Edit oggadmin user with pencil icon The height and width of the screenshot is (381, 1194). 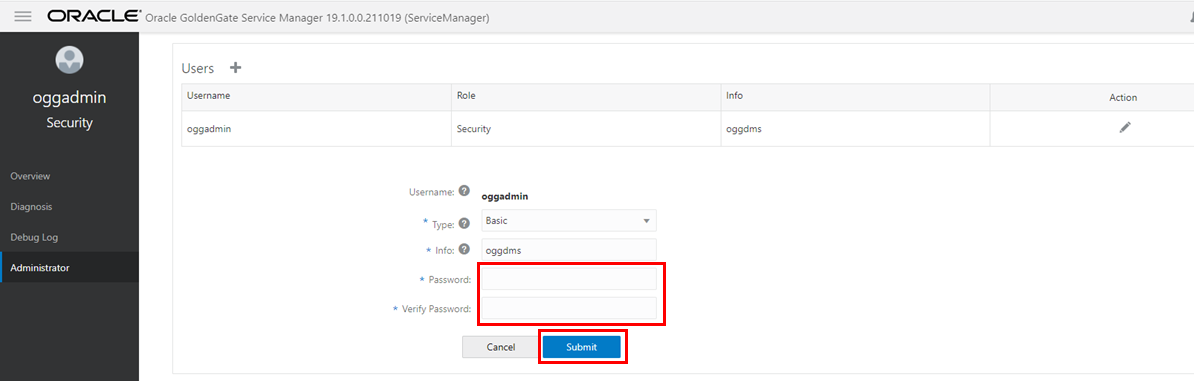1125,128
